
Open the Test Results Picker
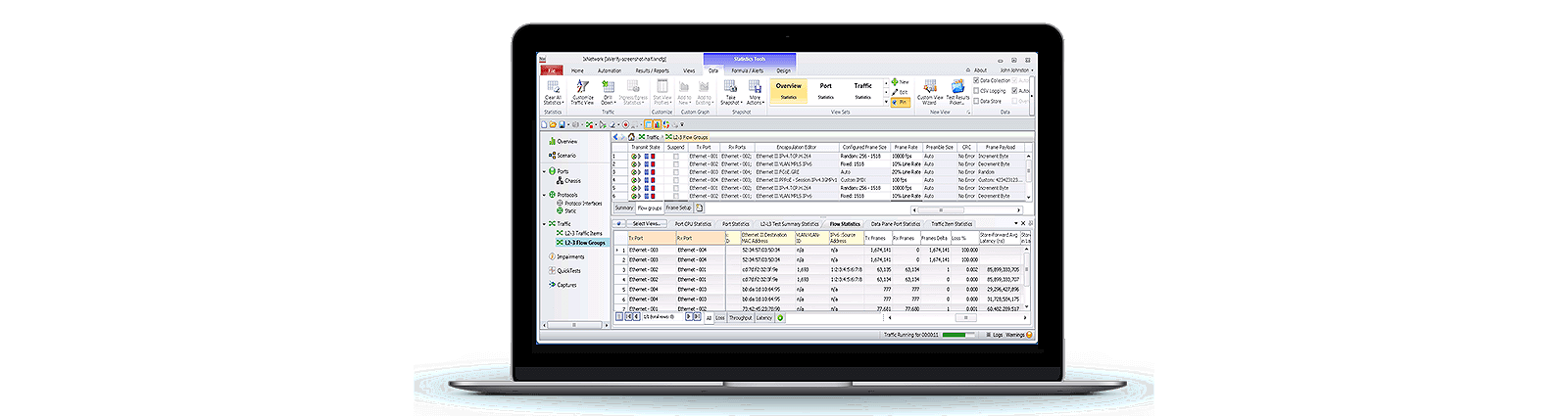[x=957, y=92]
